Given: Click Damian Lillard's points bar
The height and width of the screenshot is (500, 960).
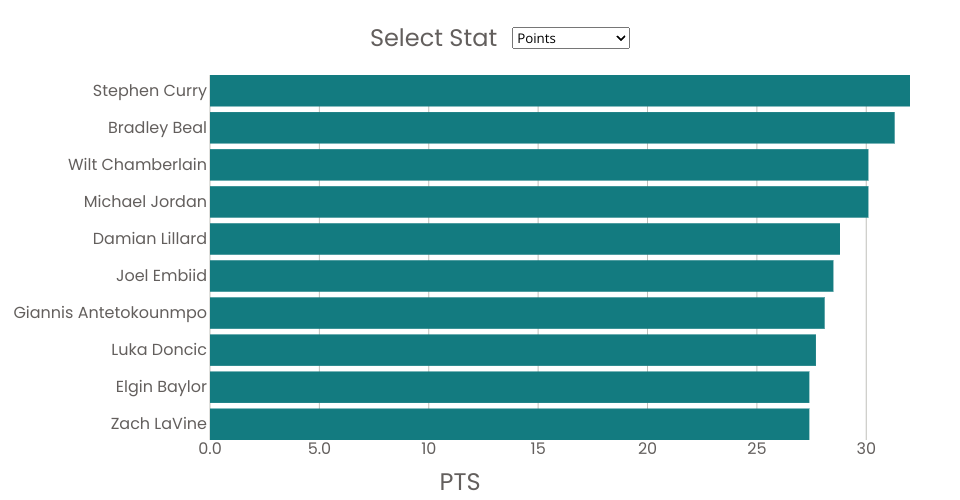Looking at the screenshot, I should click(x=524, y=239).
